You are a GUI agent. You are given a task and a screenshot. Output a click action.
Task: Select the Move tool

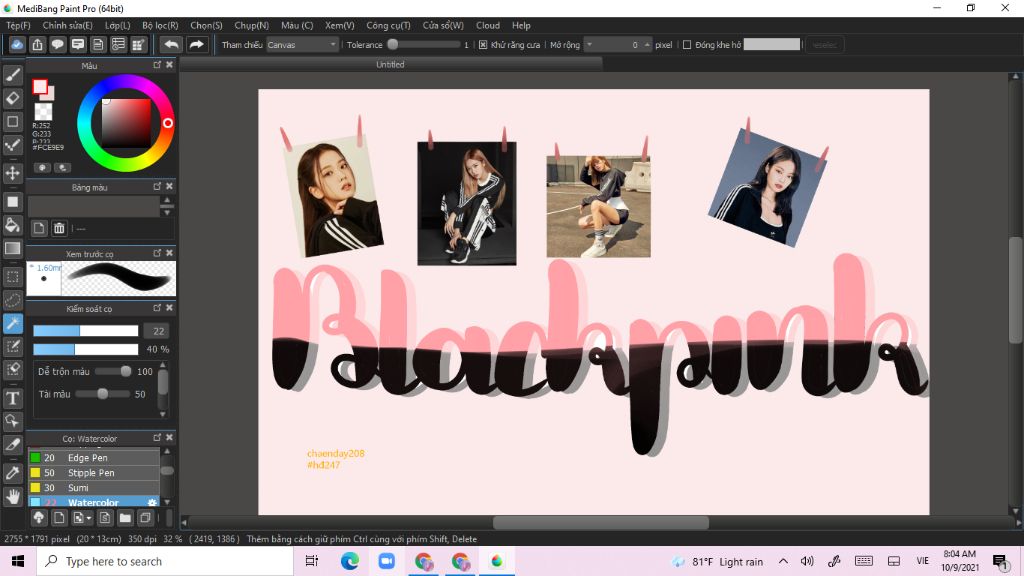12,173
